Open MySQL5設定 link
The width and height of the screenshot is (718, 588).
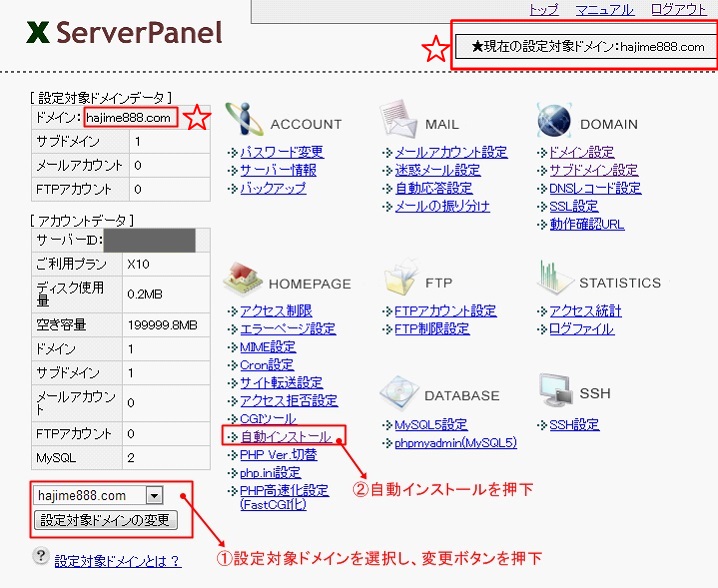[x=431, y=425]
